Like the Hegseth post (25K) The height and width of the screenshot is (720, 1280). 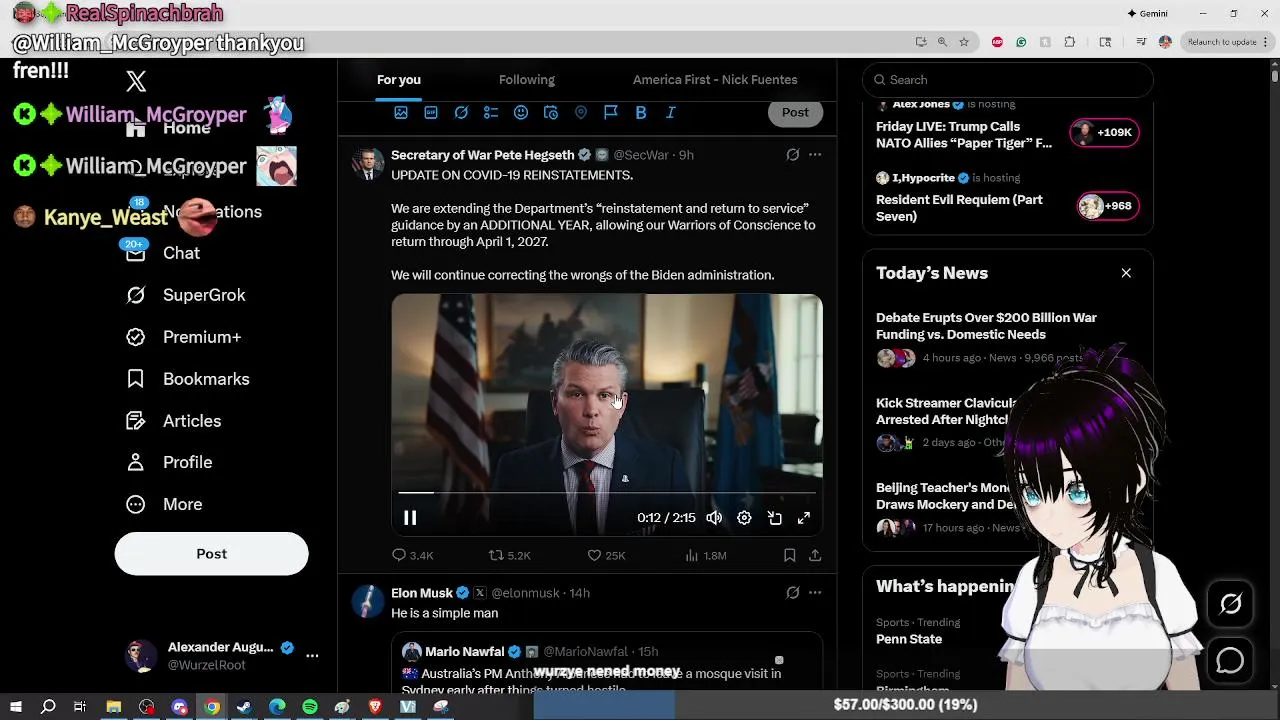[606, 555]
